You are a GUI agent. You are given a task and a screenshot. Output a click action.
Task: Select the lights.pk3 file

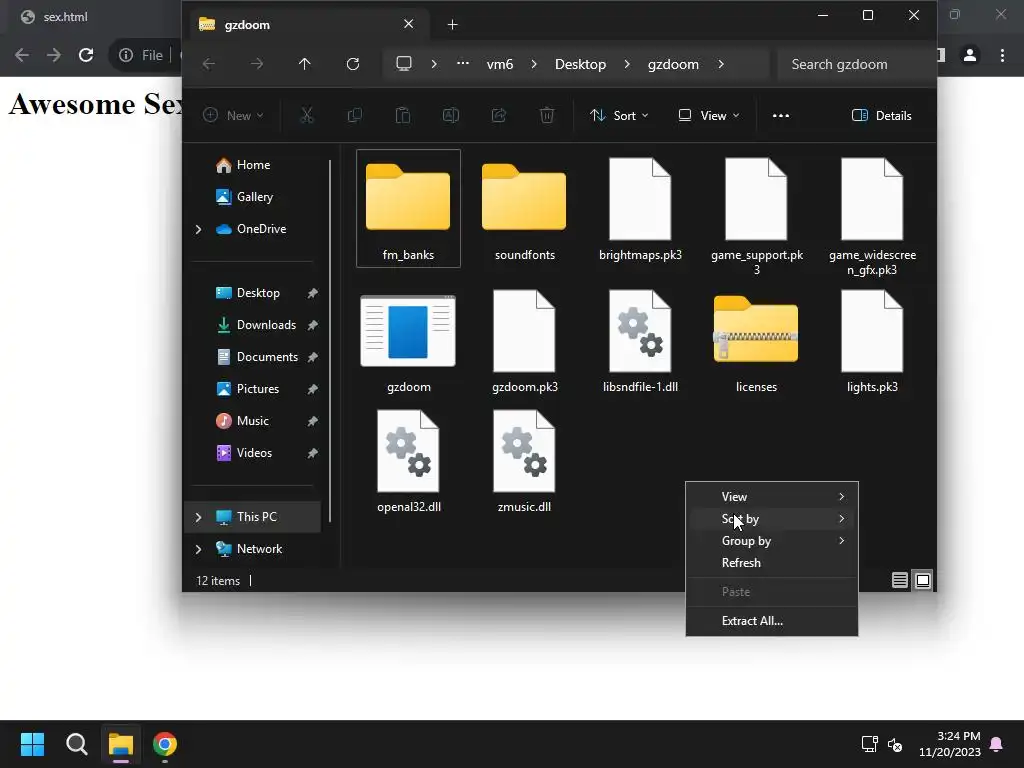point(872,342)
